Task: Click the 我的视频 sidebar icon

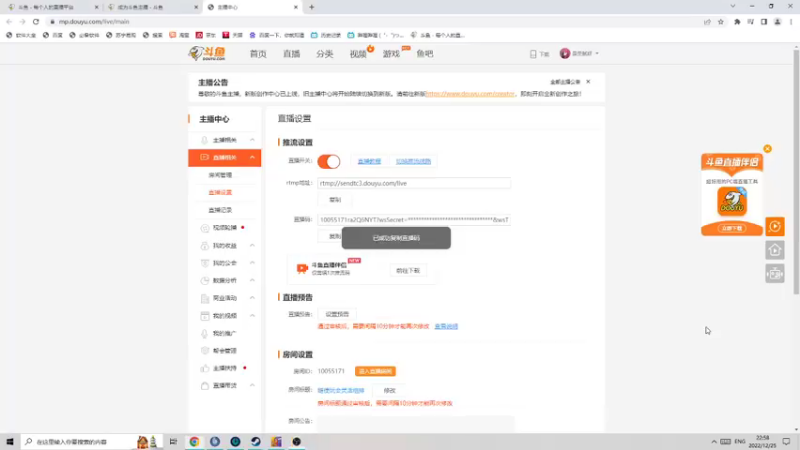Action: coord(205,316)
